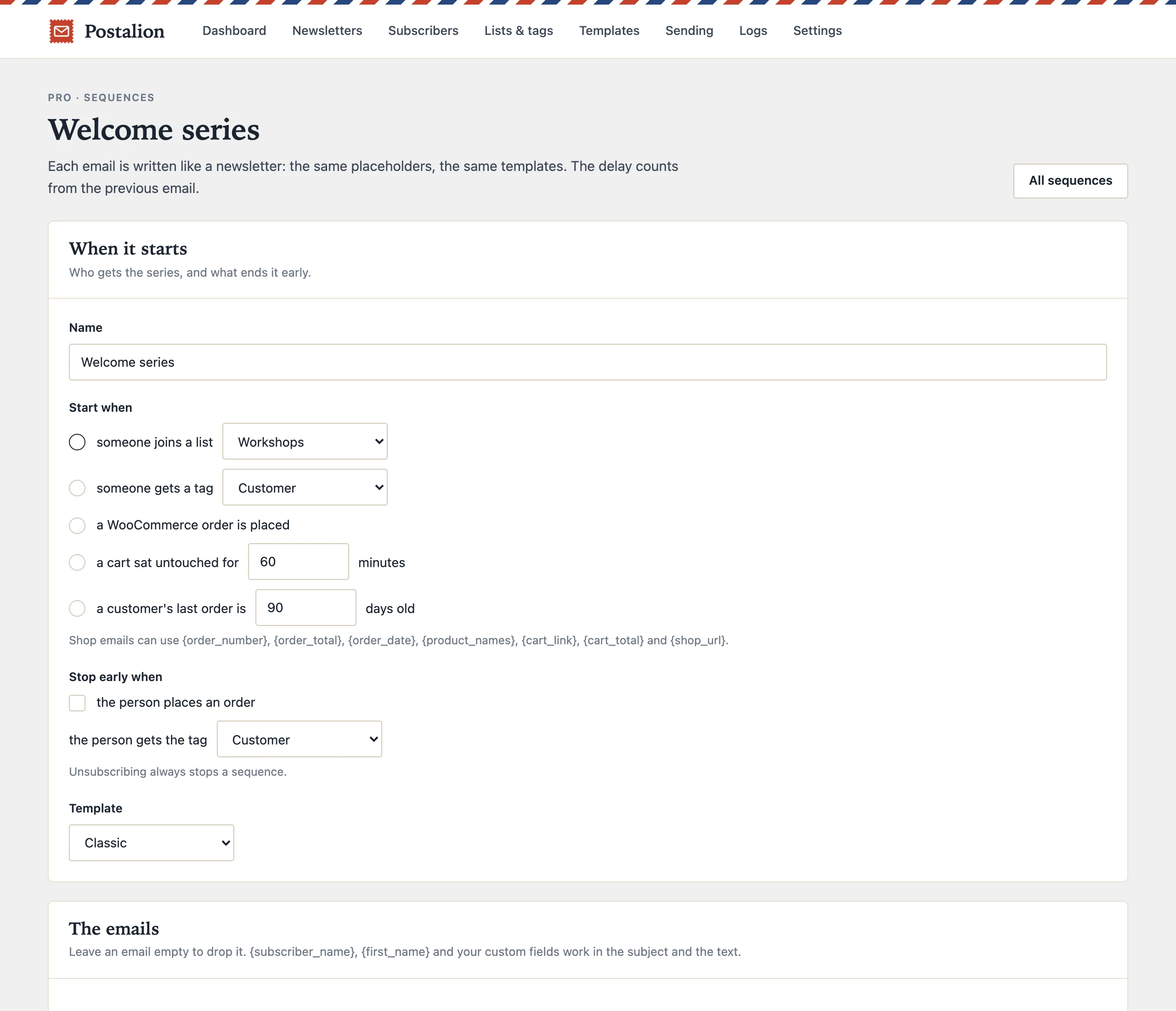Select the 'a customer's last order is' radio
Viewport: 1176px width, 1011px height.
(x=77, y=608)
